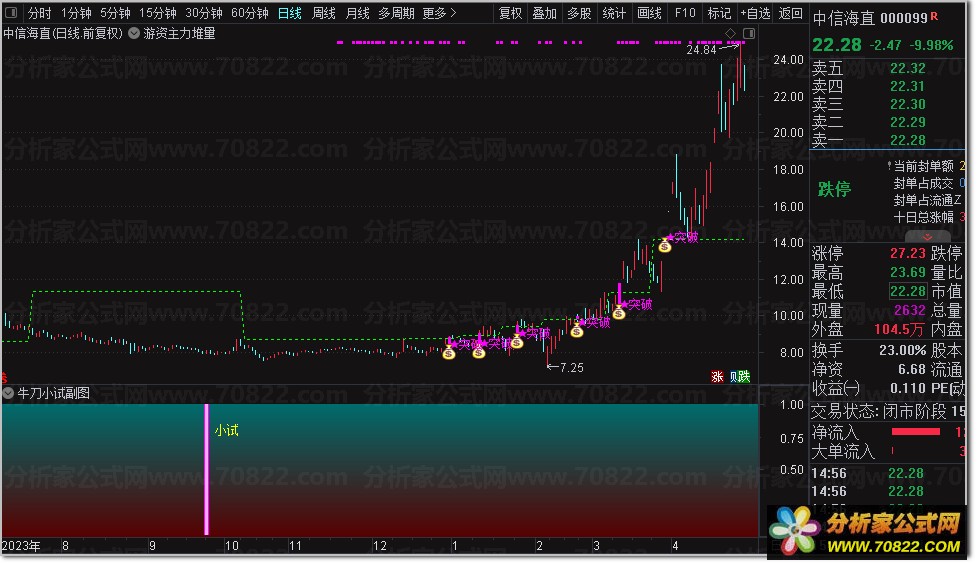Click the 跌 green tag at chart bottom
The image size is (977, 563).
click(744, 377)
